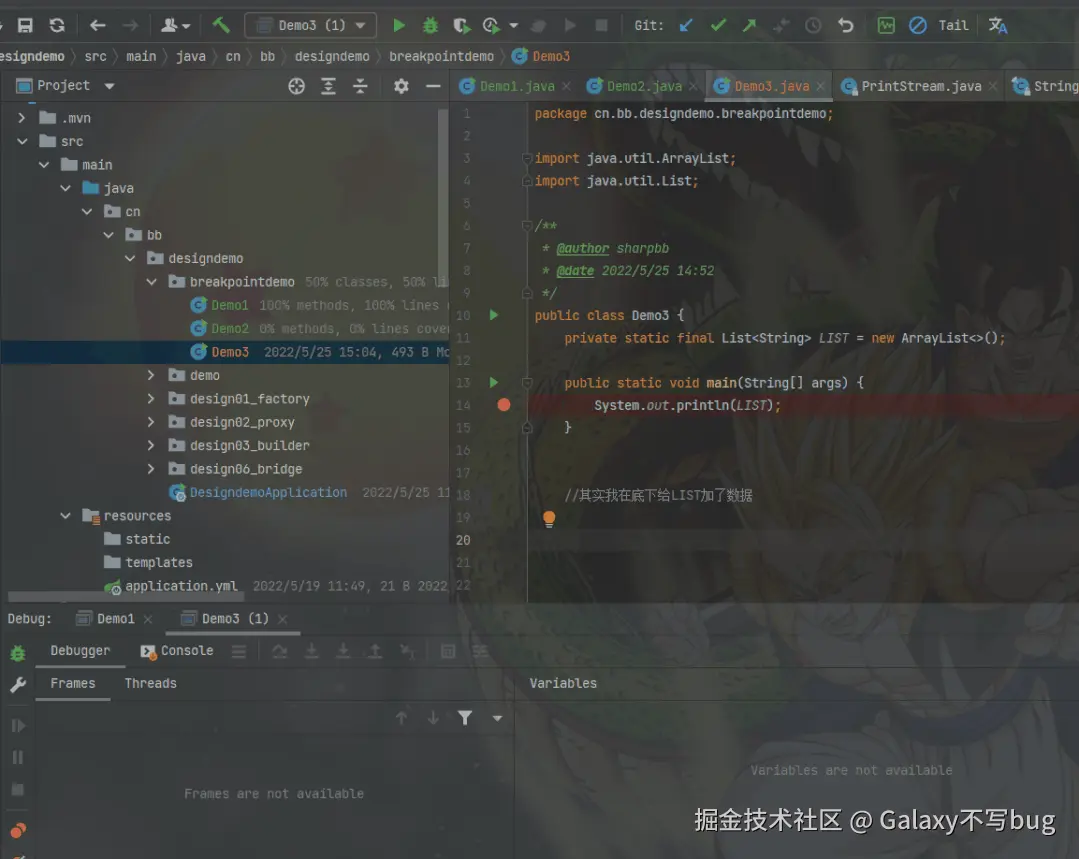Expand the demo package
The width and height of the screenshot is (1079, 859).
point(151,375)
